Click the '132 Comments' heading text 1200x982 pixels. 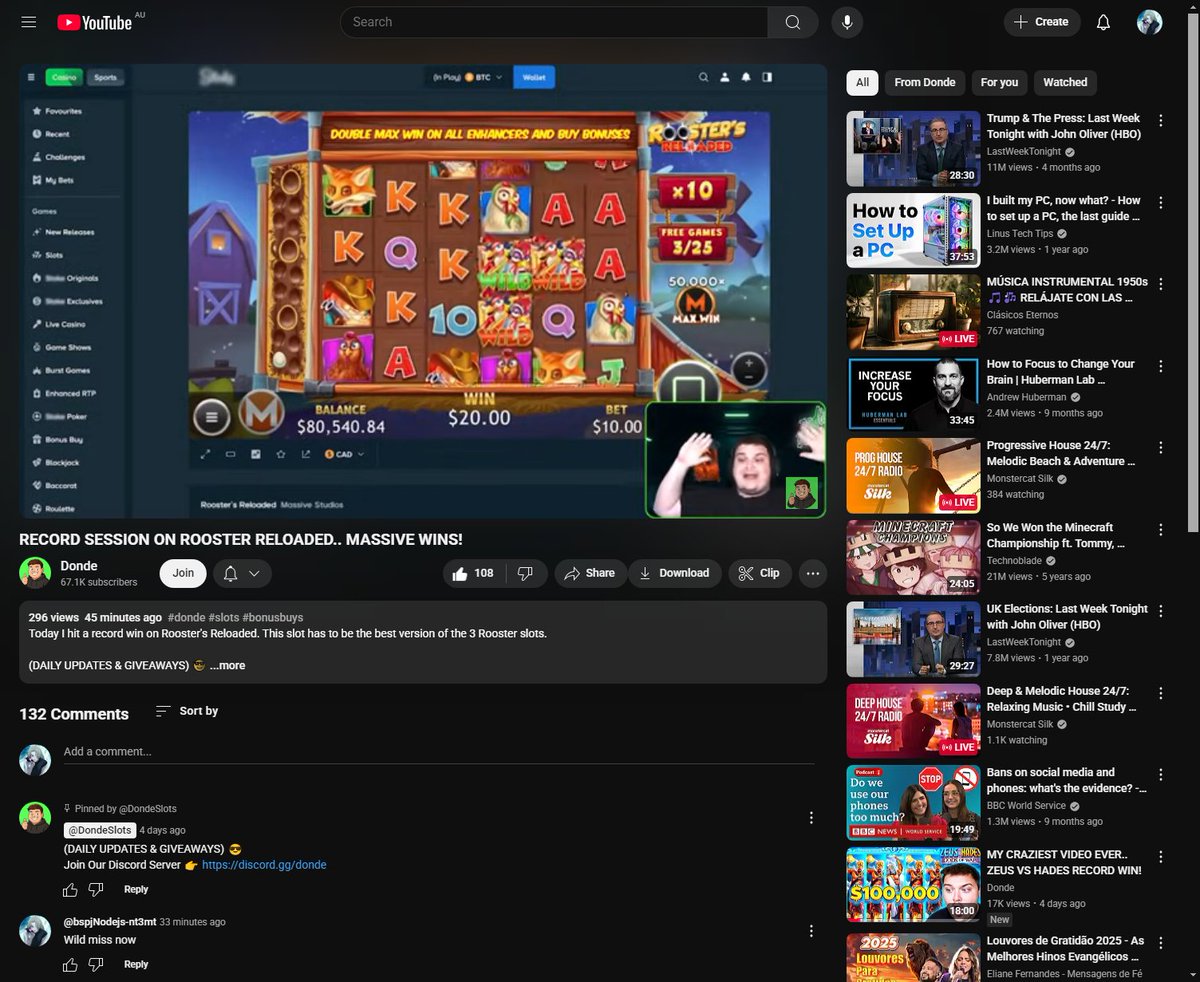[x=74, y=714]
